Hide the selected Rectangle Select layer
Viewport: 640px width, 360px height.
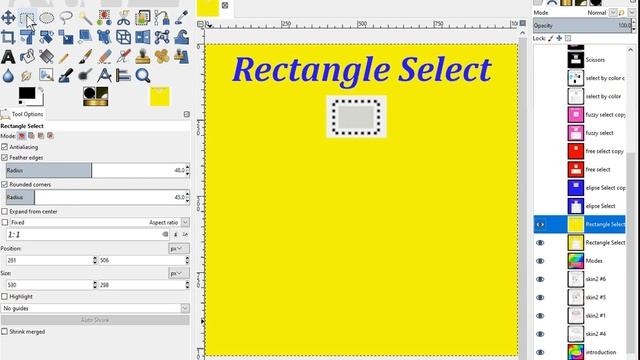coord(540,224)
